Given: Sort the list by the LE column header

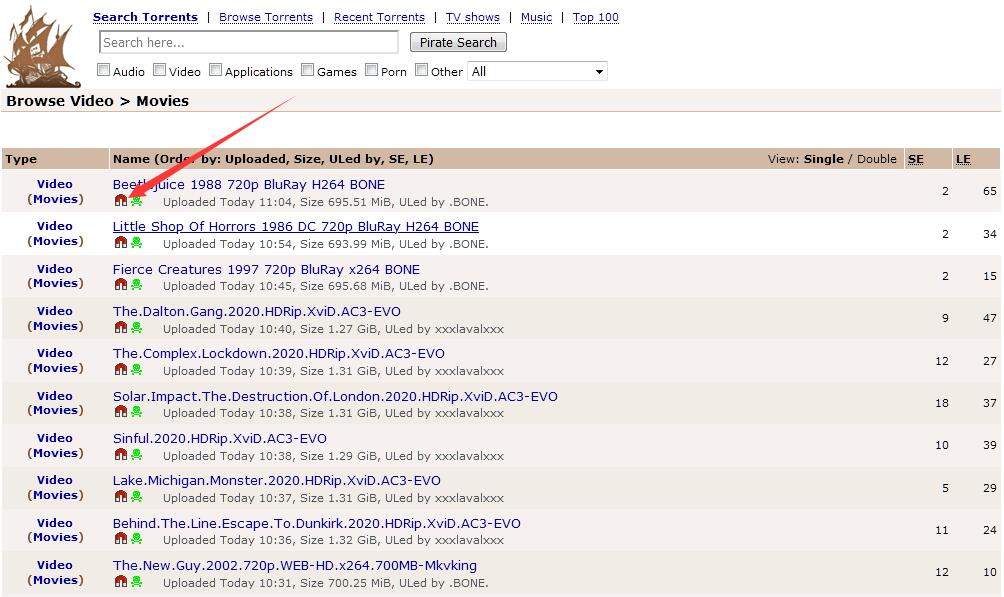Looking at the screenshot, I should pyautogui.click(x=963, y=159).
